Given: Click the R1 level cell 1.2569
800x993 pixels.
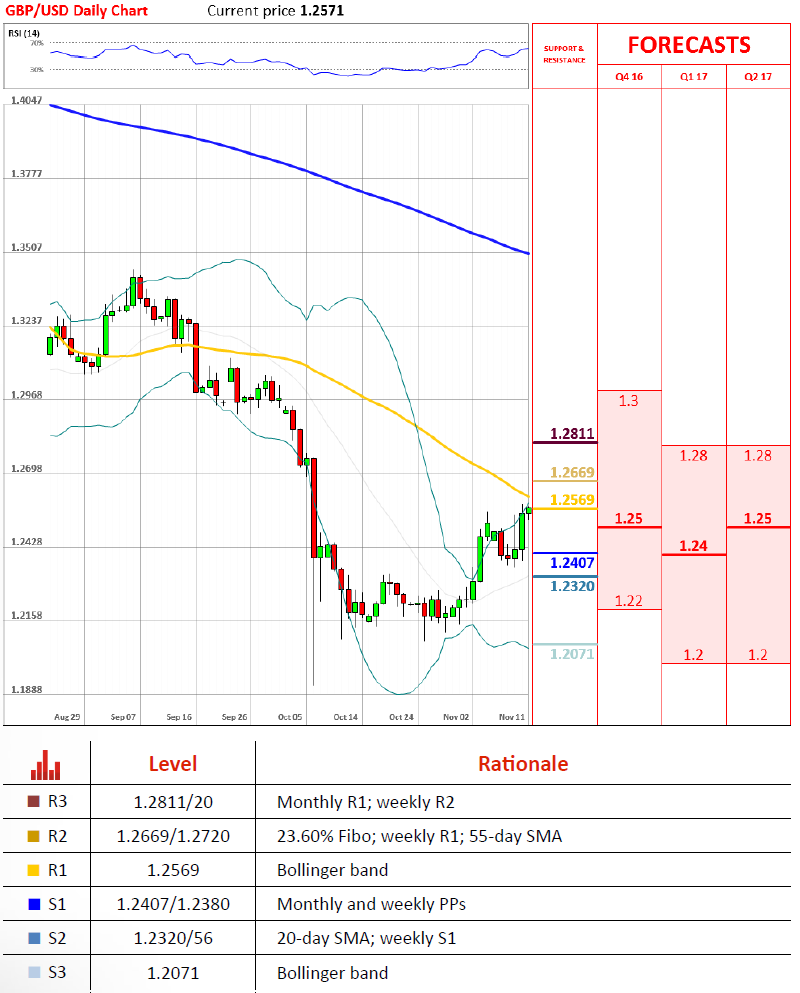Looking at the screenshot, I should point(173,871).
